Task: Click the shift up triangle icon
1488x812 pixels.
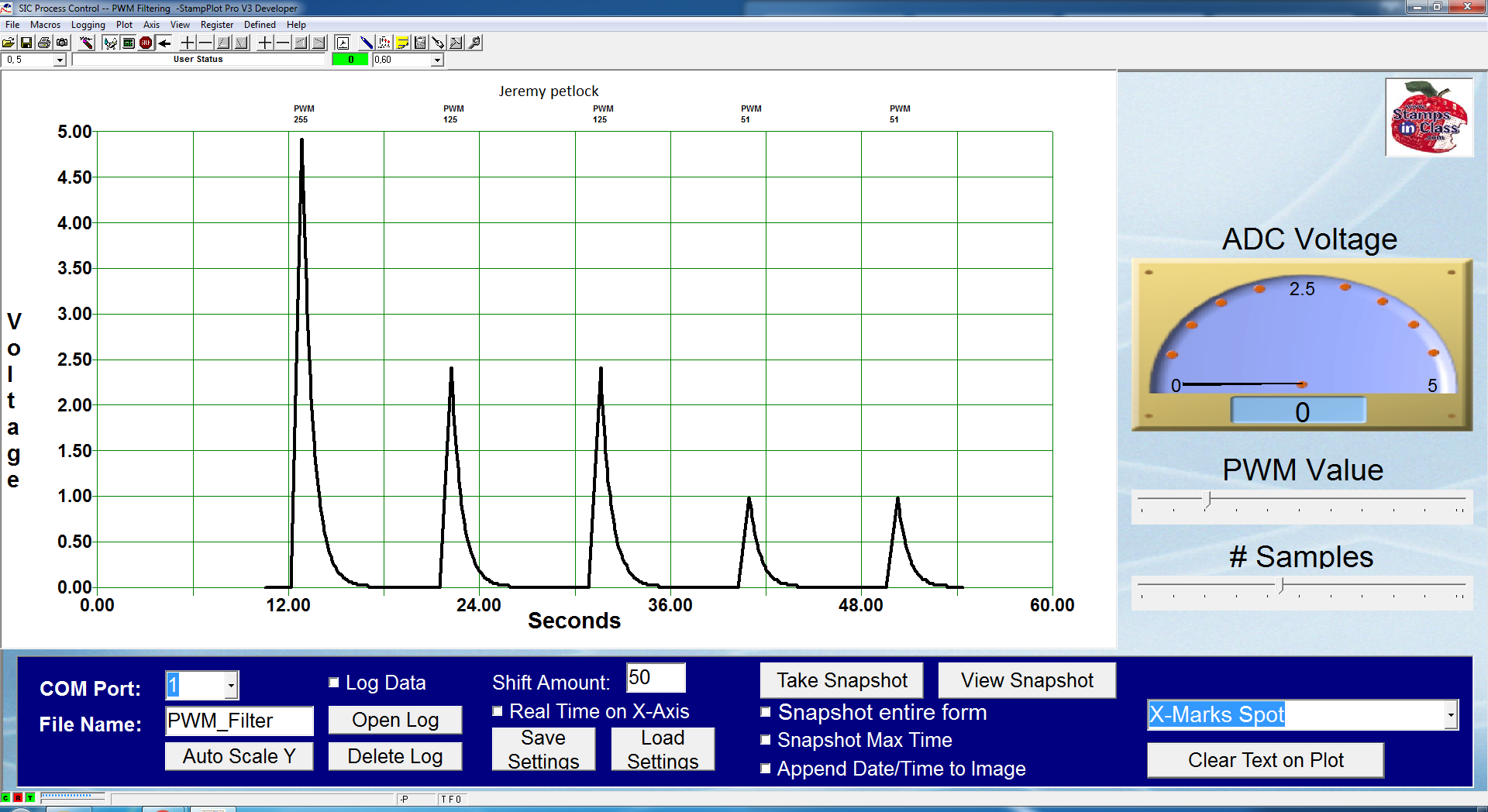Action: [223, 43]
